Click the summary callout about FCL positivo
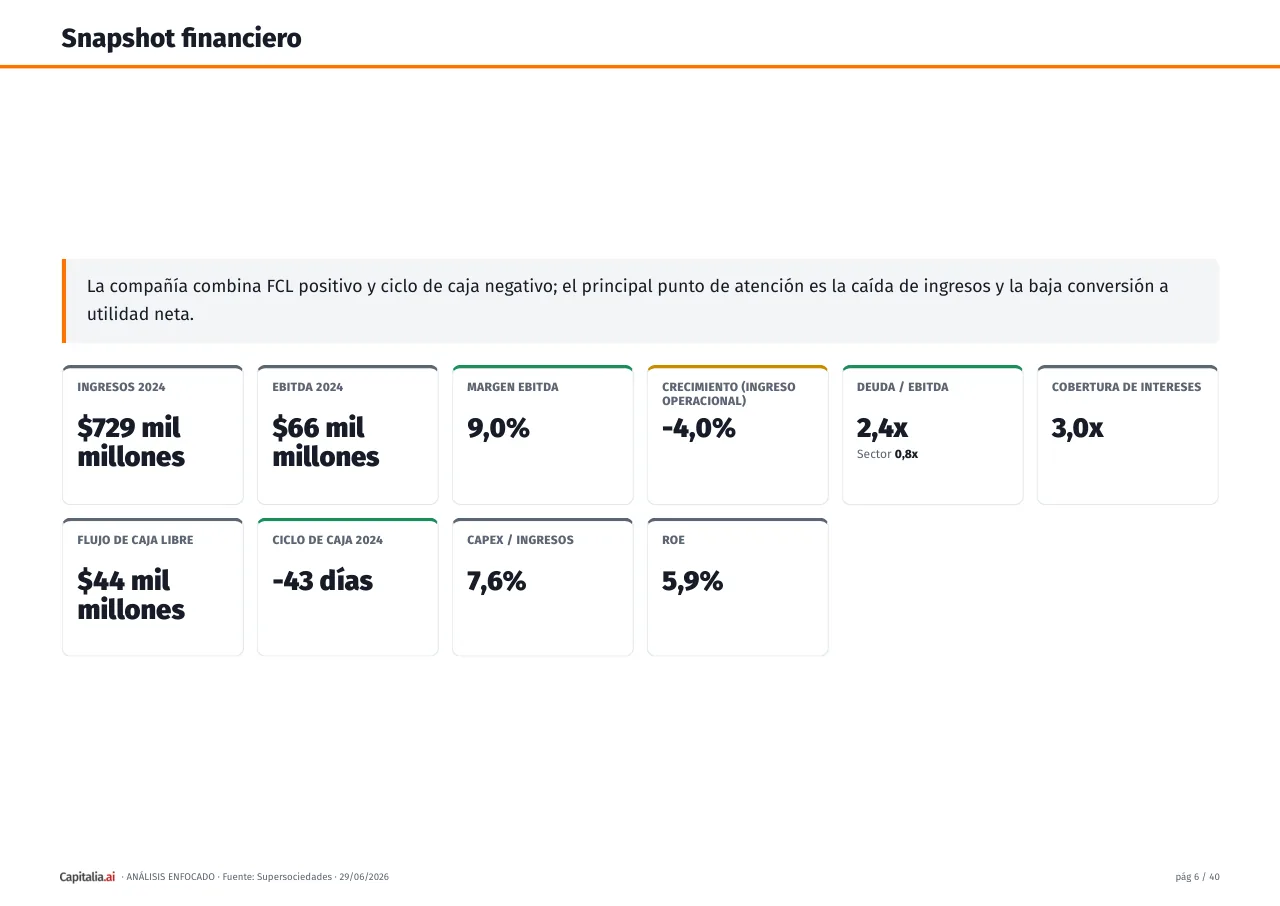 click(x=641, y=301)
